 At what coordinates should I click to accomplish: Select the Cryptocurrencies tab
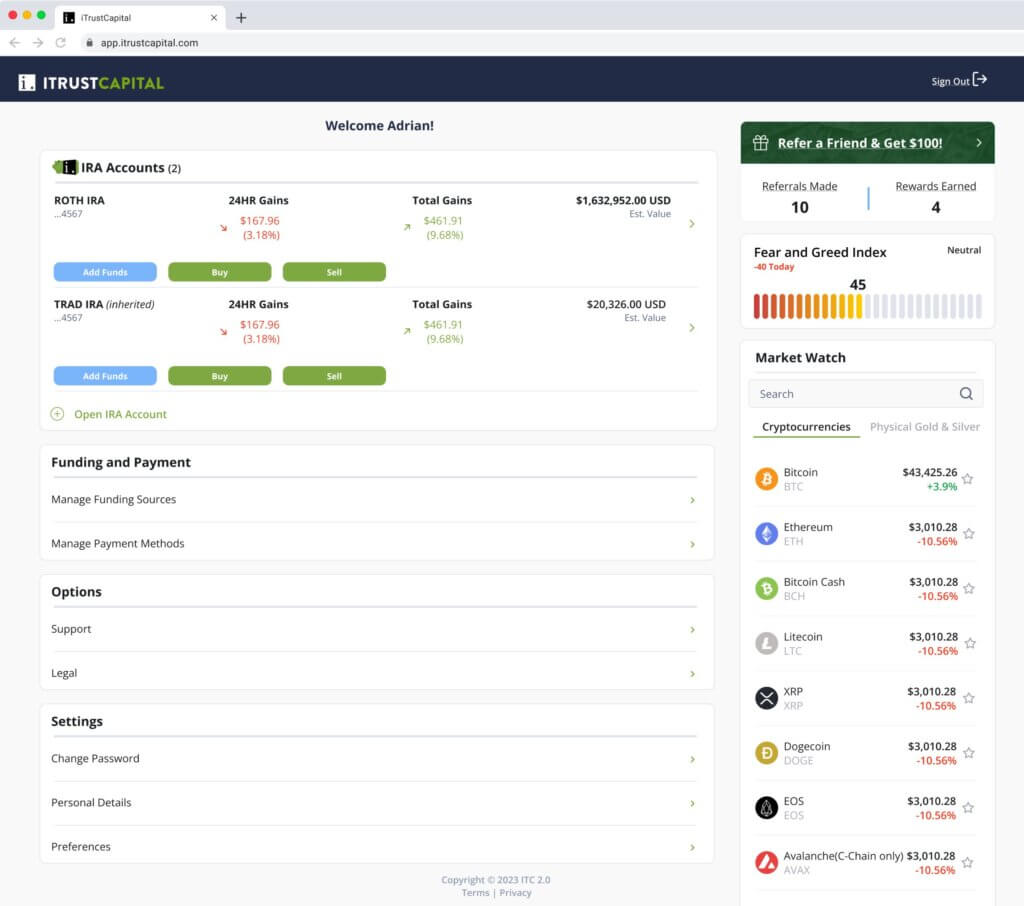tap(806, 426)
